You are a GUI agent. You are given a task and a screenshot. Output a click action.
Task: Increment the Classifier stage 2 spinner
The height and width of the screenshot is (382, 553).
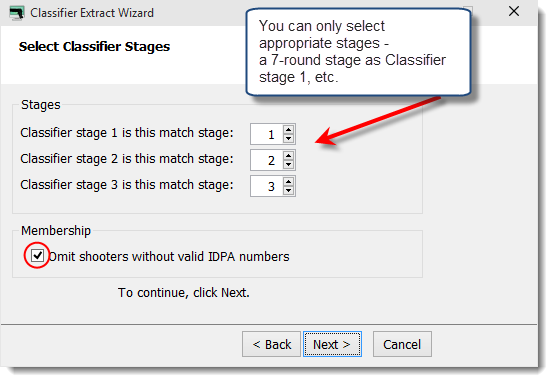click(x=288, y=156)
